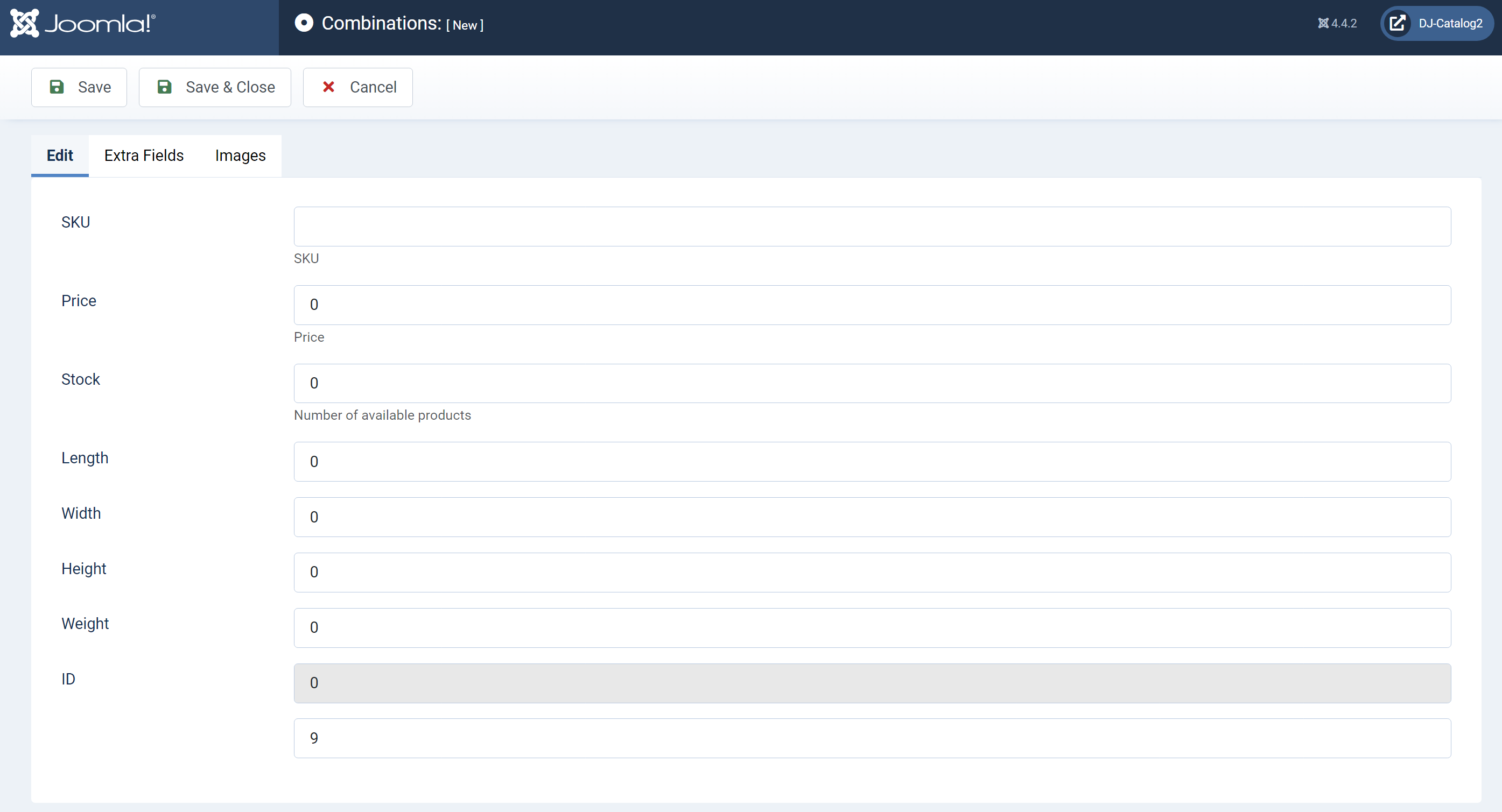
Task: Open the Extra Fields tab
Action: pos(144,156)
